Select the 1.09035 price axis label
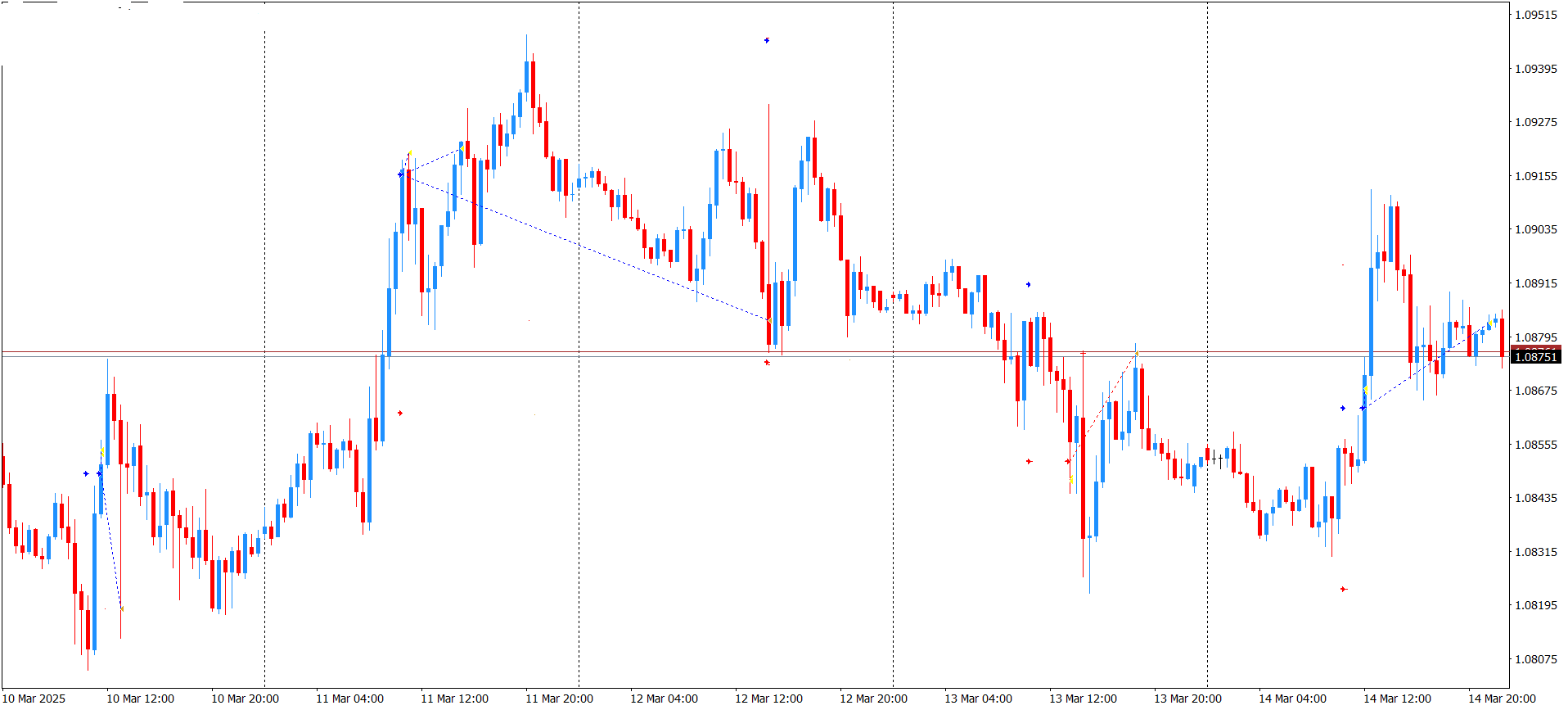 (1536, 229)
